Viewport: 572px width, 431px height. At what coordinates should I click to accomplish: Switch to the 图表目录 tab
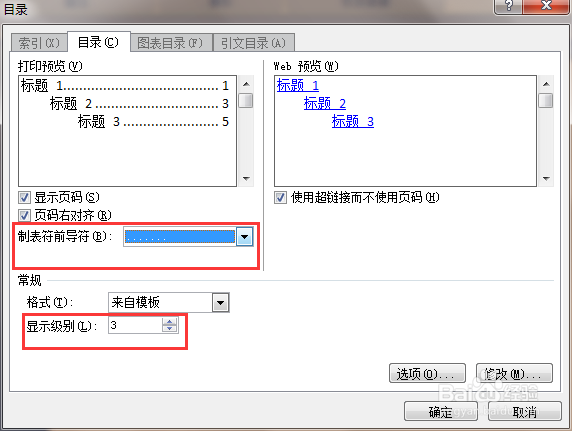pos(170,43)
